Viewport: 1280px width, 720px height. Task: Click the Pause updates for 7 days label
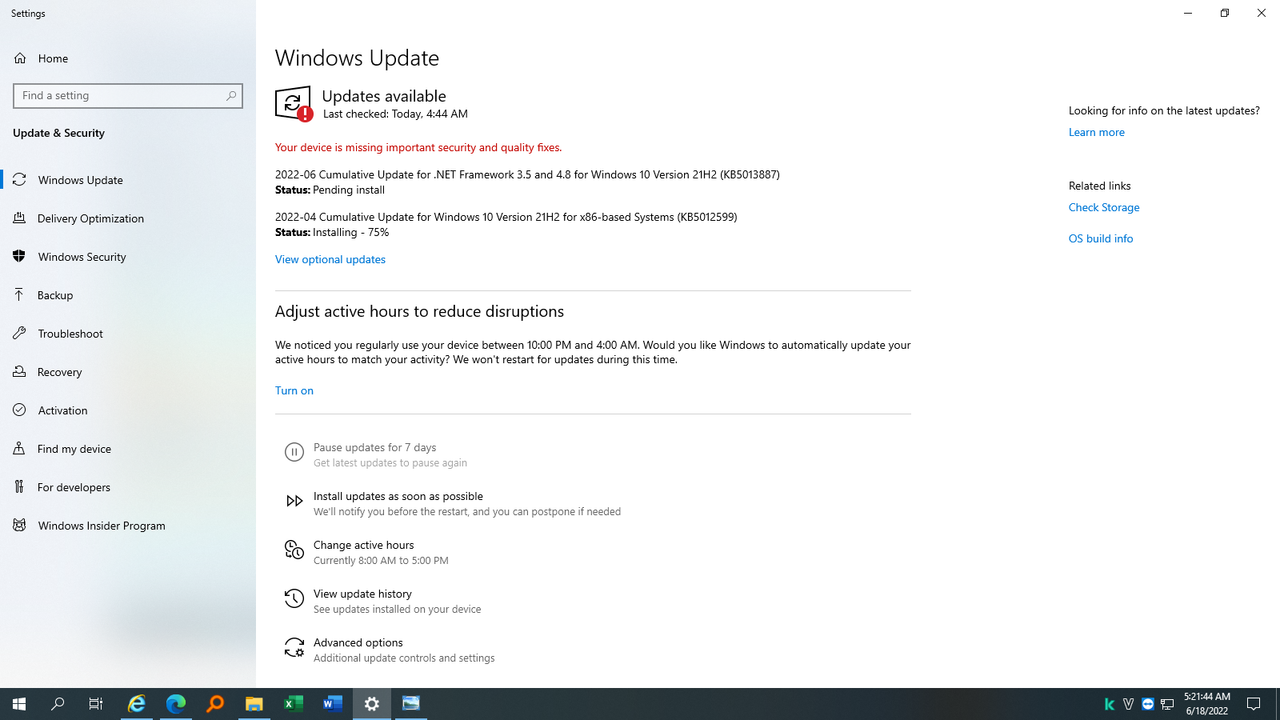click(375, 447)
